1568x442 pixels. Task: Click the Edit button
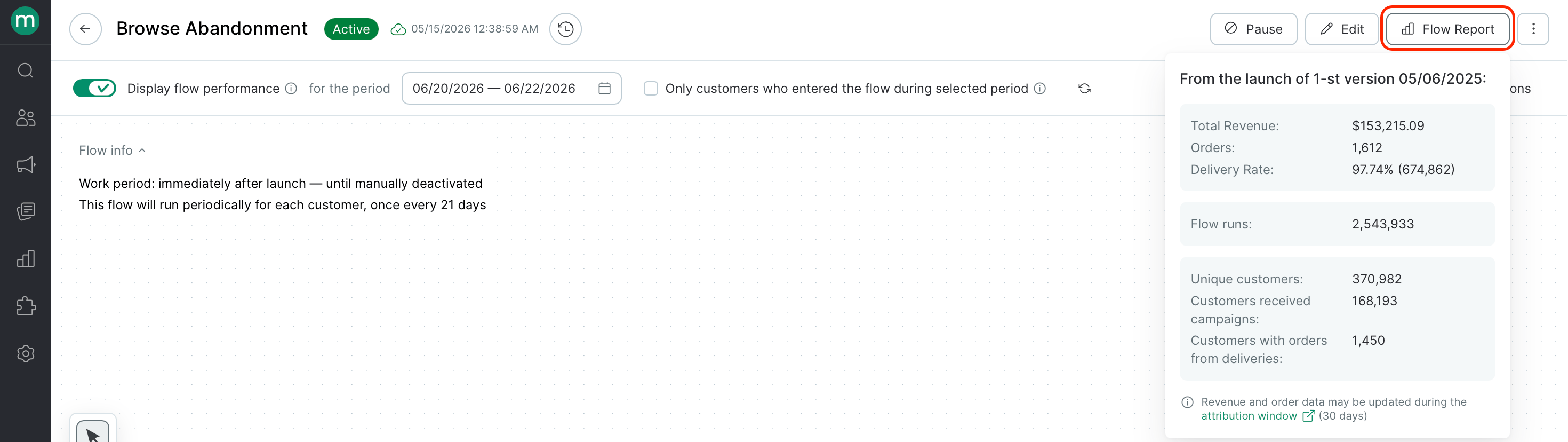(1341, 29)
